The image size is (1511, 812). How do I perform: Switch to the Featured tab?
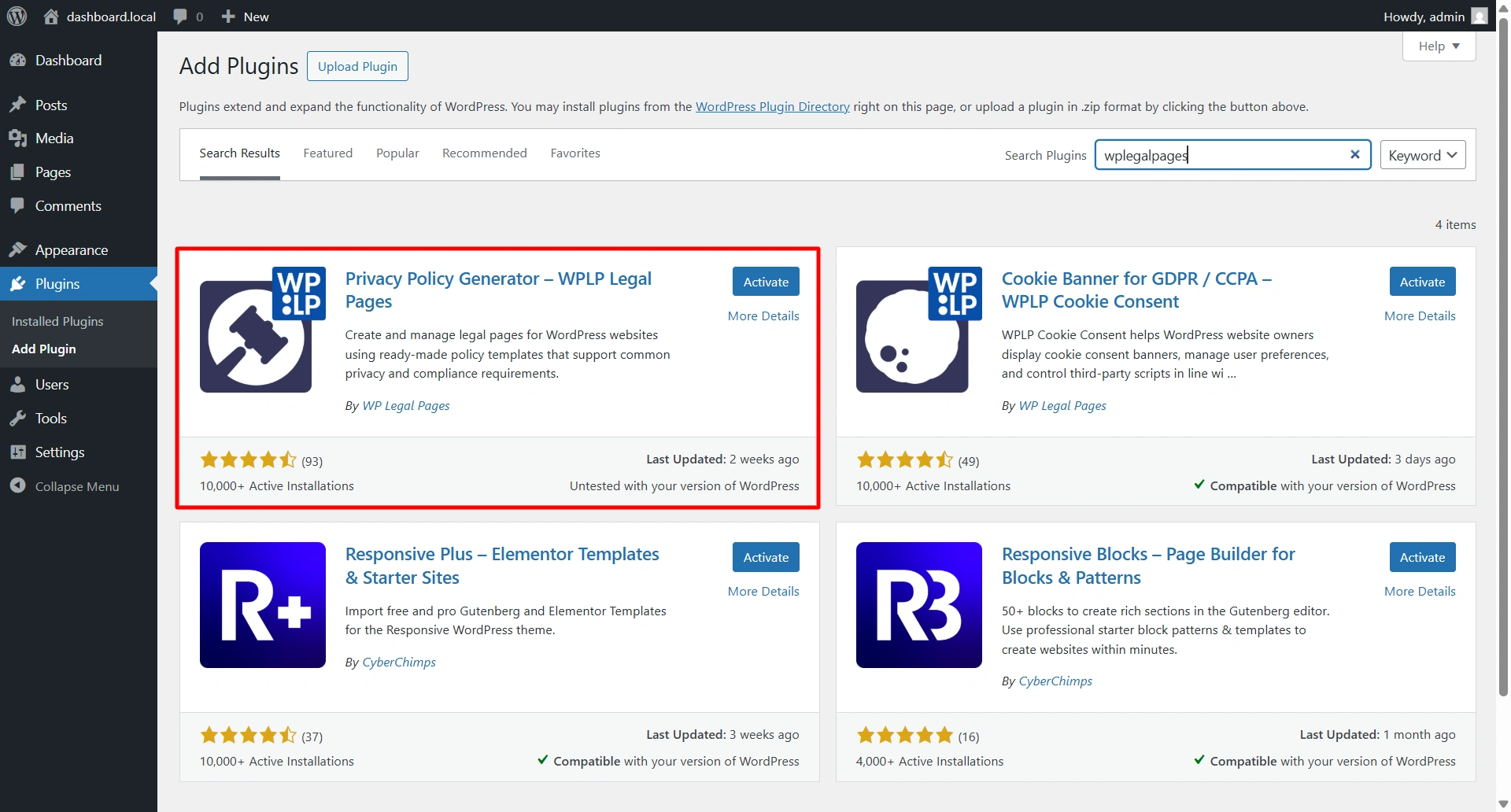(328, 153)
